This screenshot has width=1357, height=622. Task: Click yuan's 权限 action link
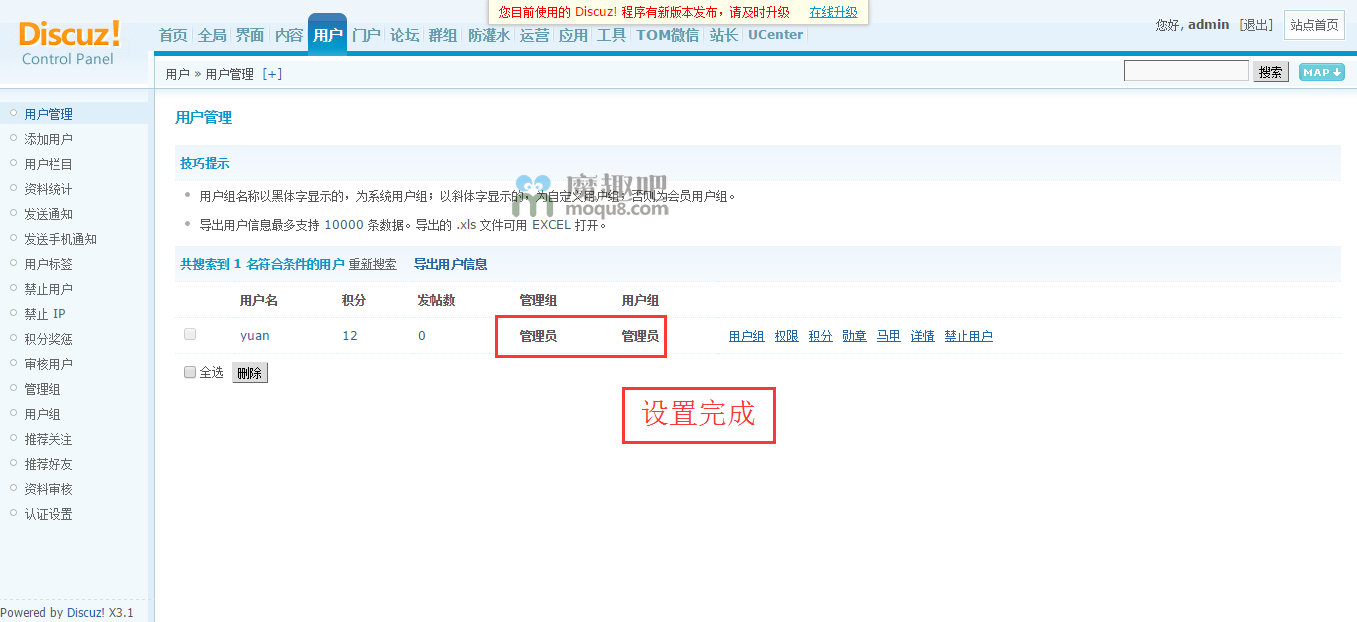click(786, 336)
